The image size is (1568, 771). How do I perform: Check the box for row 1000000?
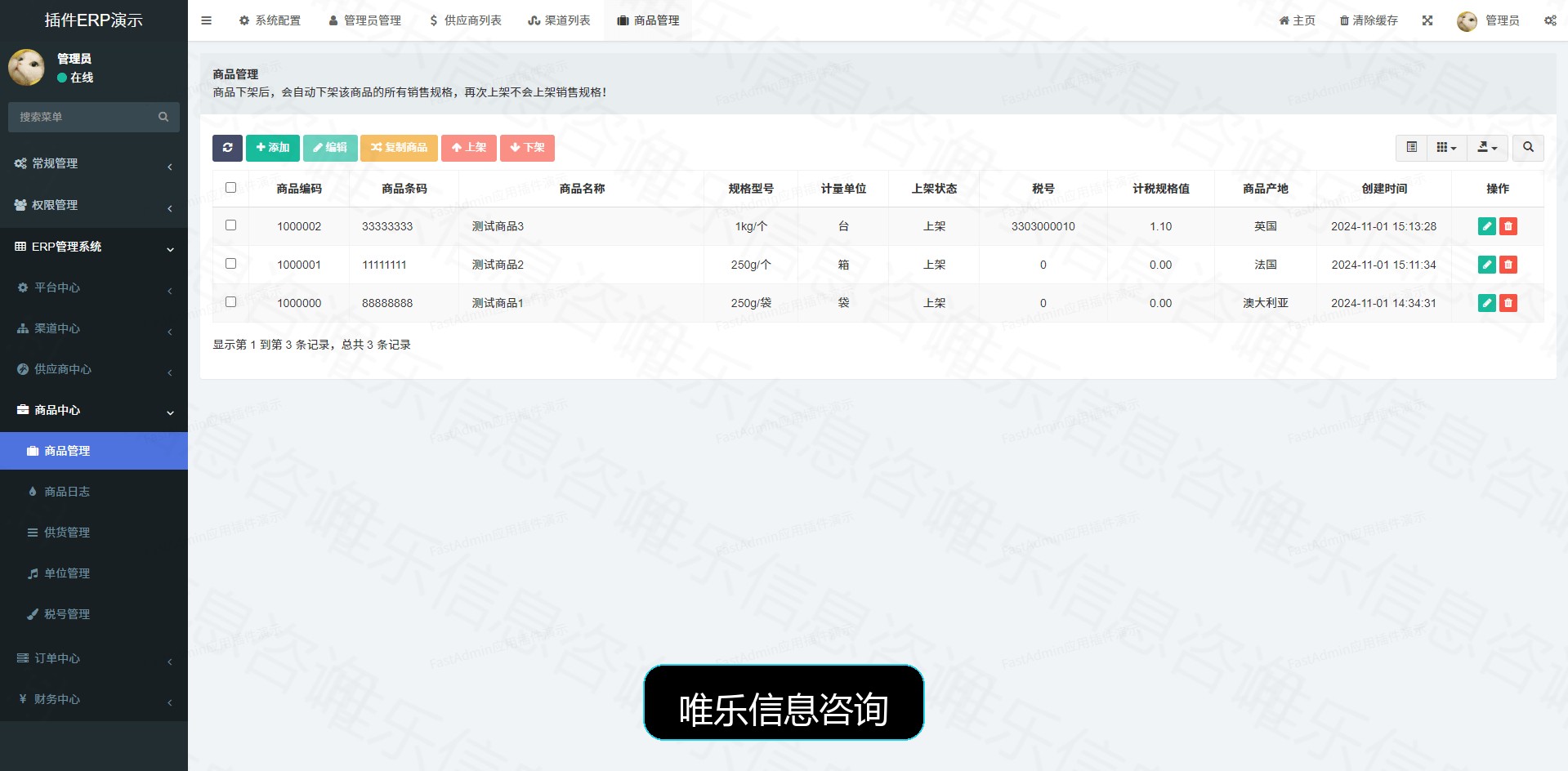[230, 302]
